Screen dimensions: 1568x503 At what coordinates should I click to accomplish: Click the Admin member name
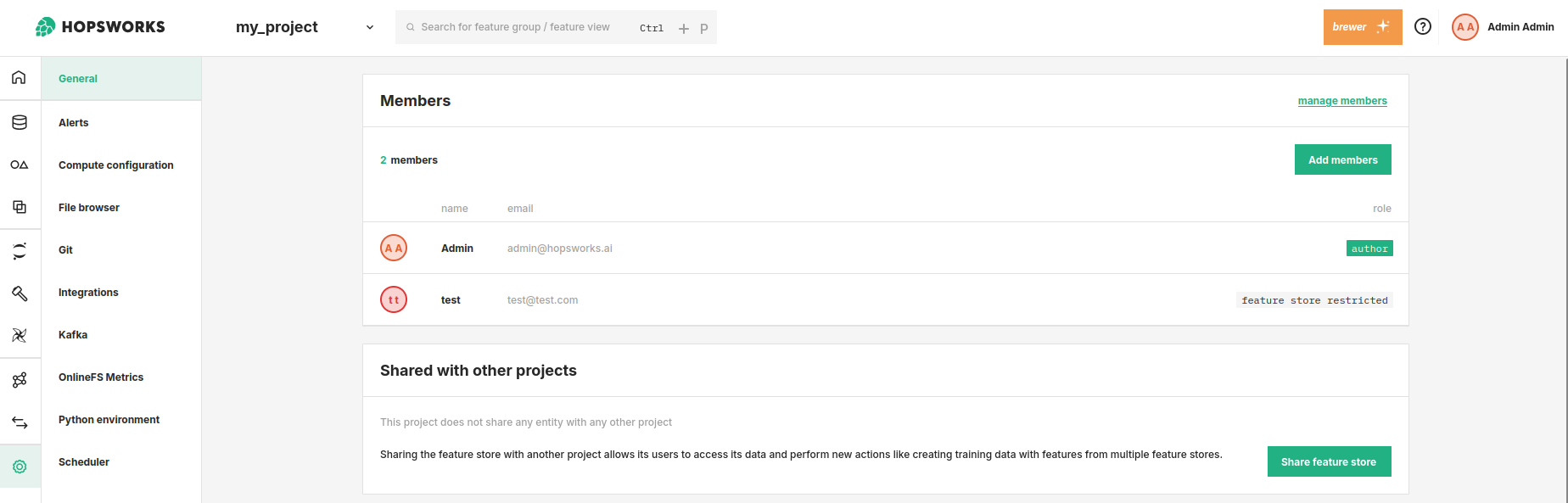pyautogui.click(x=457, y=249)
